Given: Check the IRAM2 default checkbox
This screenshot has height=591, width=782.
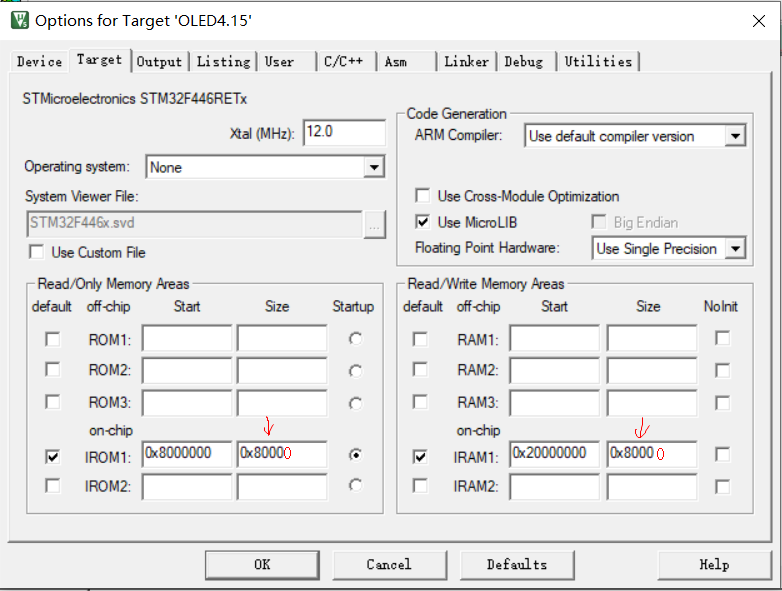Looking at the screenshot, I should 420,485.
